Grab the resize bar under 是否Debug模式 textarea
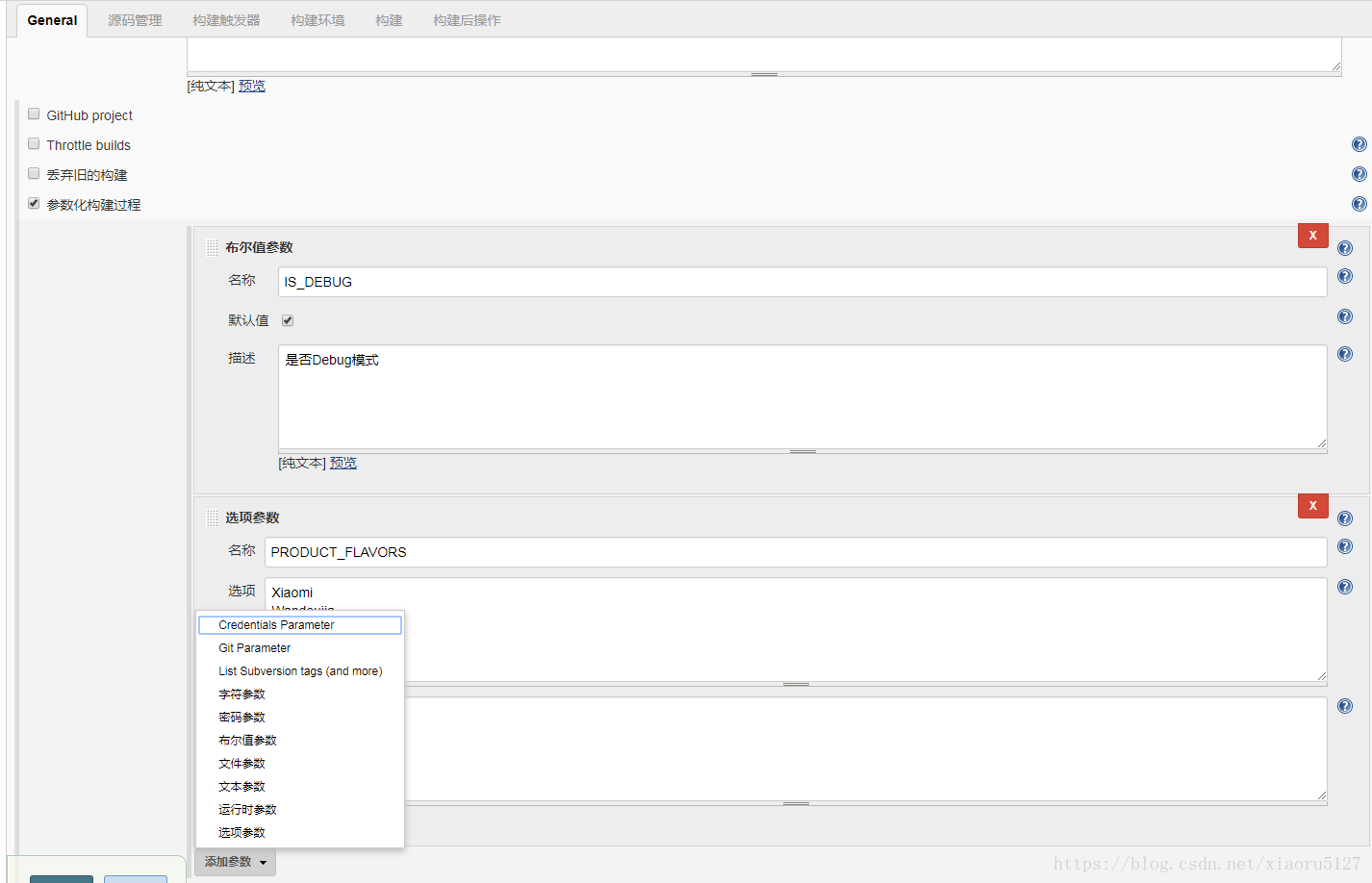 coord(802,451)
